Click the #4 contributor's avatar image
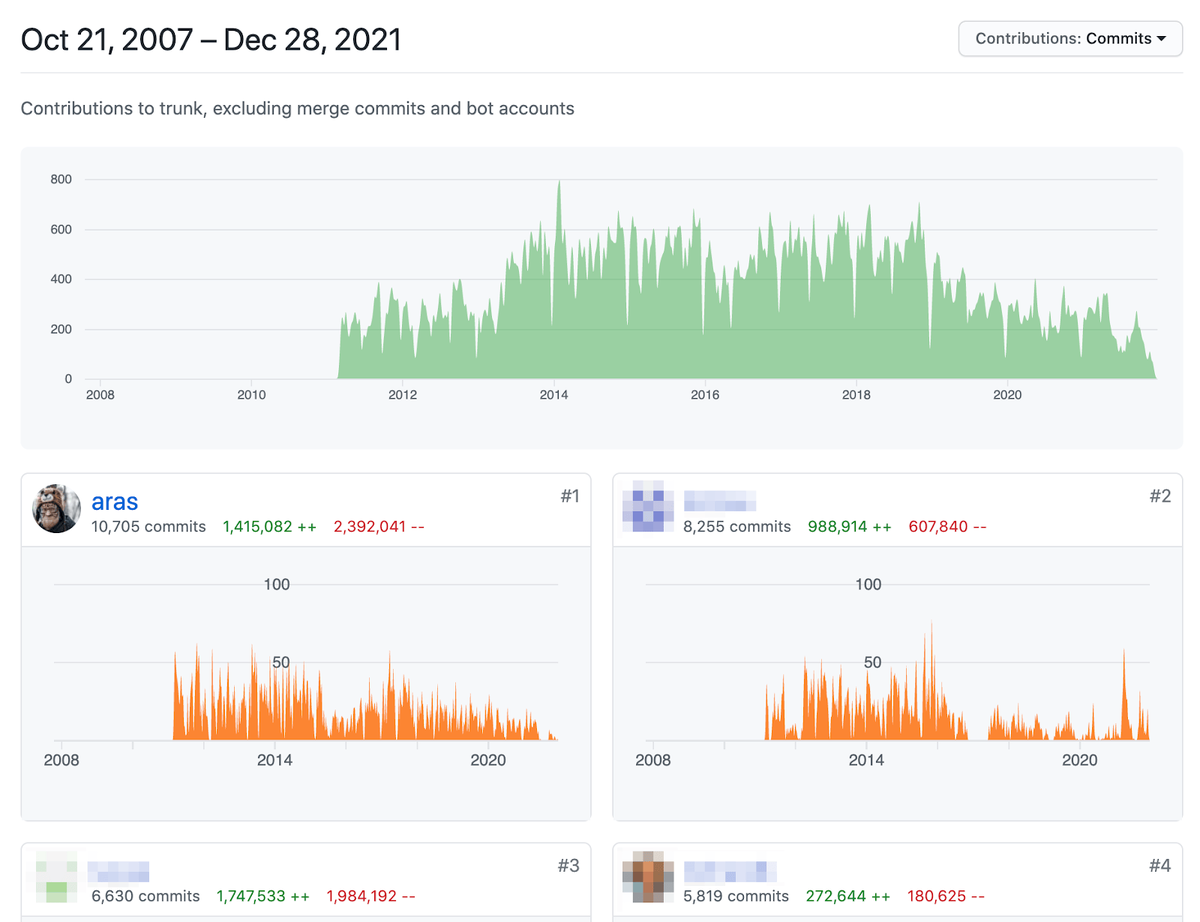1200x922 pixels. [648, 878]
